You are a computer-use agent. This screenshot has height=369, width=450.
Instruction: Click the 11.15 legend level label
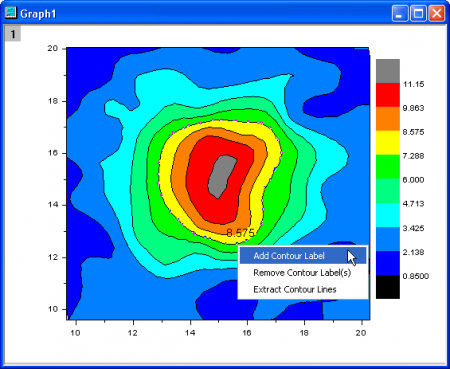[x=413, y=84]
